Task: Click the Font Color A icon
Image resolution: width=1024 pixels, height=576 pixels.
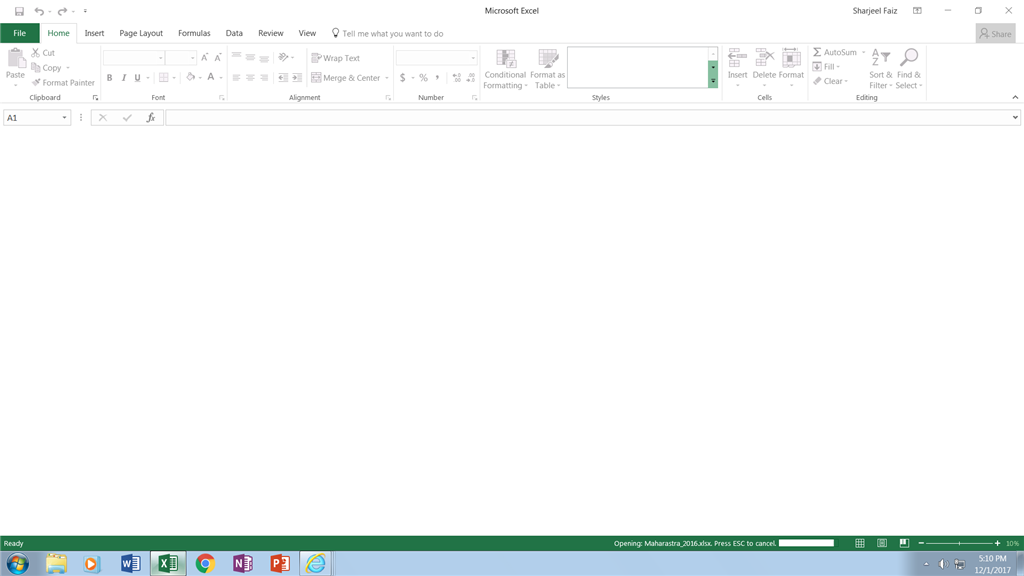Action: [211, 77]
